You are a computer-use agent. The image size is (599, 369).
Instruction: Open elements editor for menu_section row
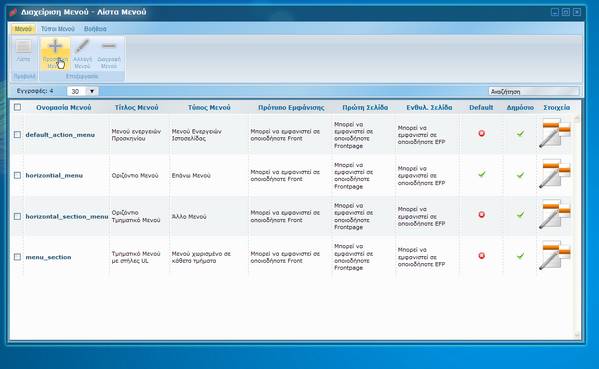tap(555, 255)
